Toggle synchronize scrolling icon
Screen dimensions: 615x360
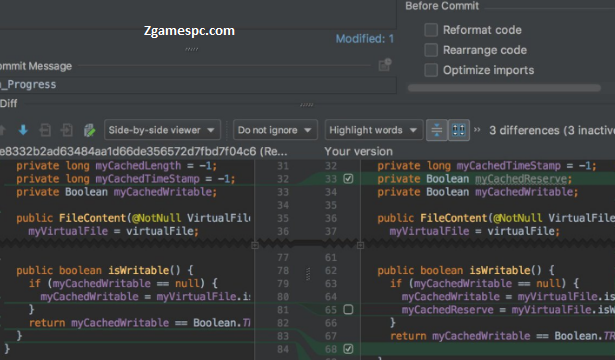[459, 130]
